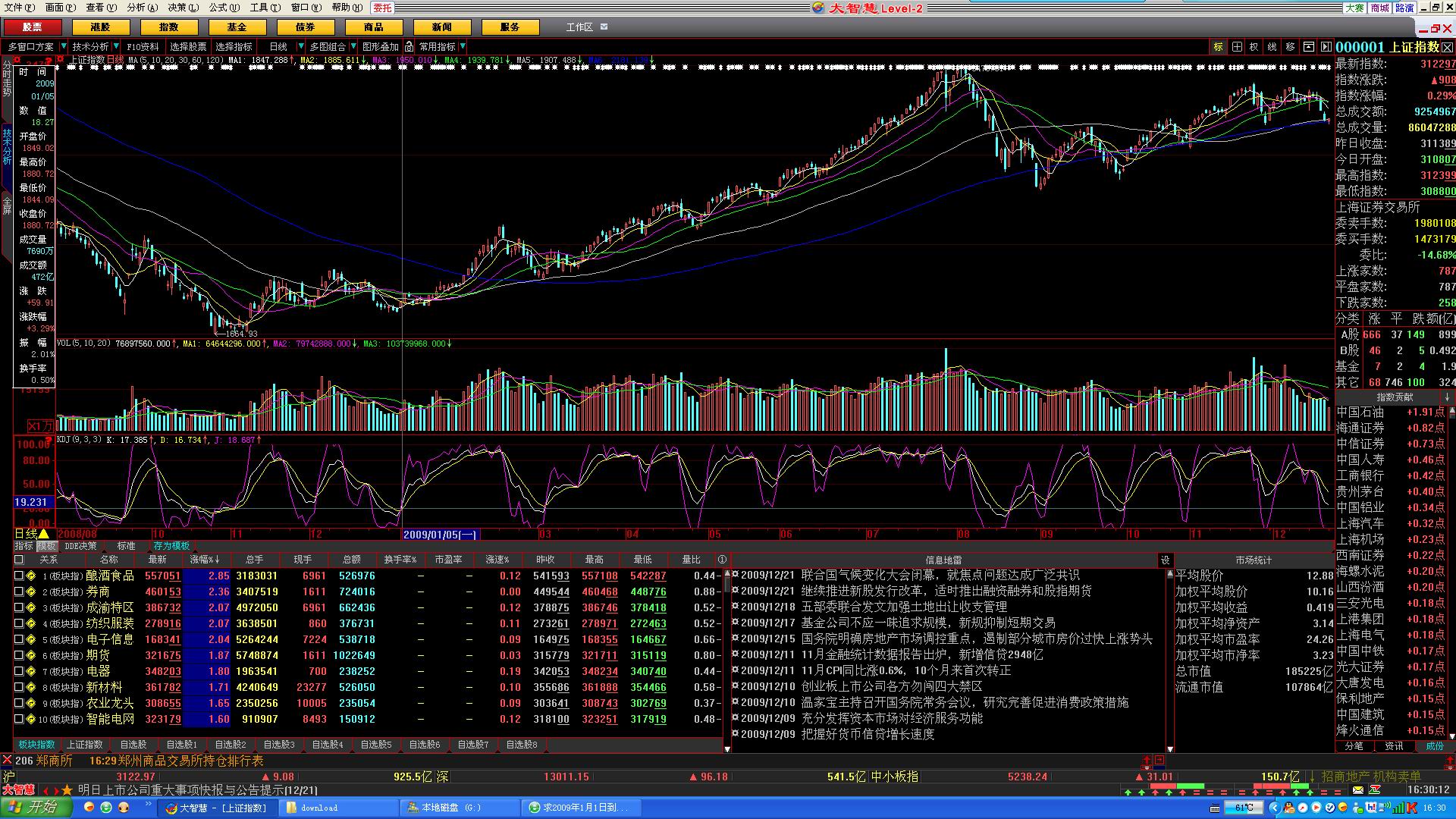This screenshot has width=1456, height=819.
Task: Click the yellow diamond icon in 电子信息 row
Action: 31,640
